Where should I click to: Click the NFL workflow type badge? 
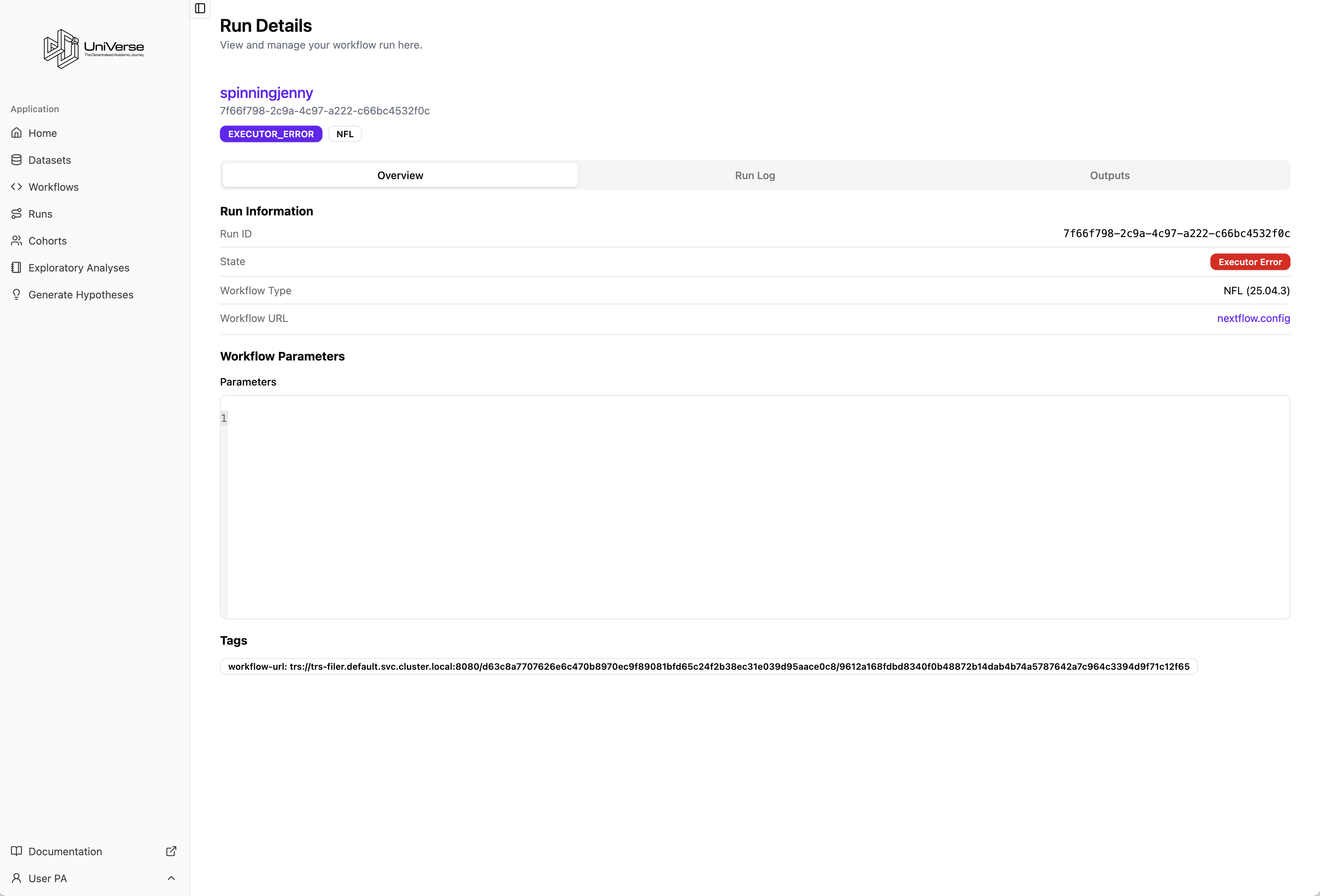tap(345, 134)
